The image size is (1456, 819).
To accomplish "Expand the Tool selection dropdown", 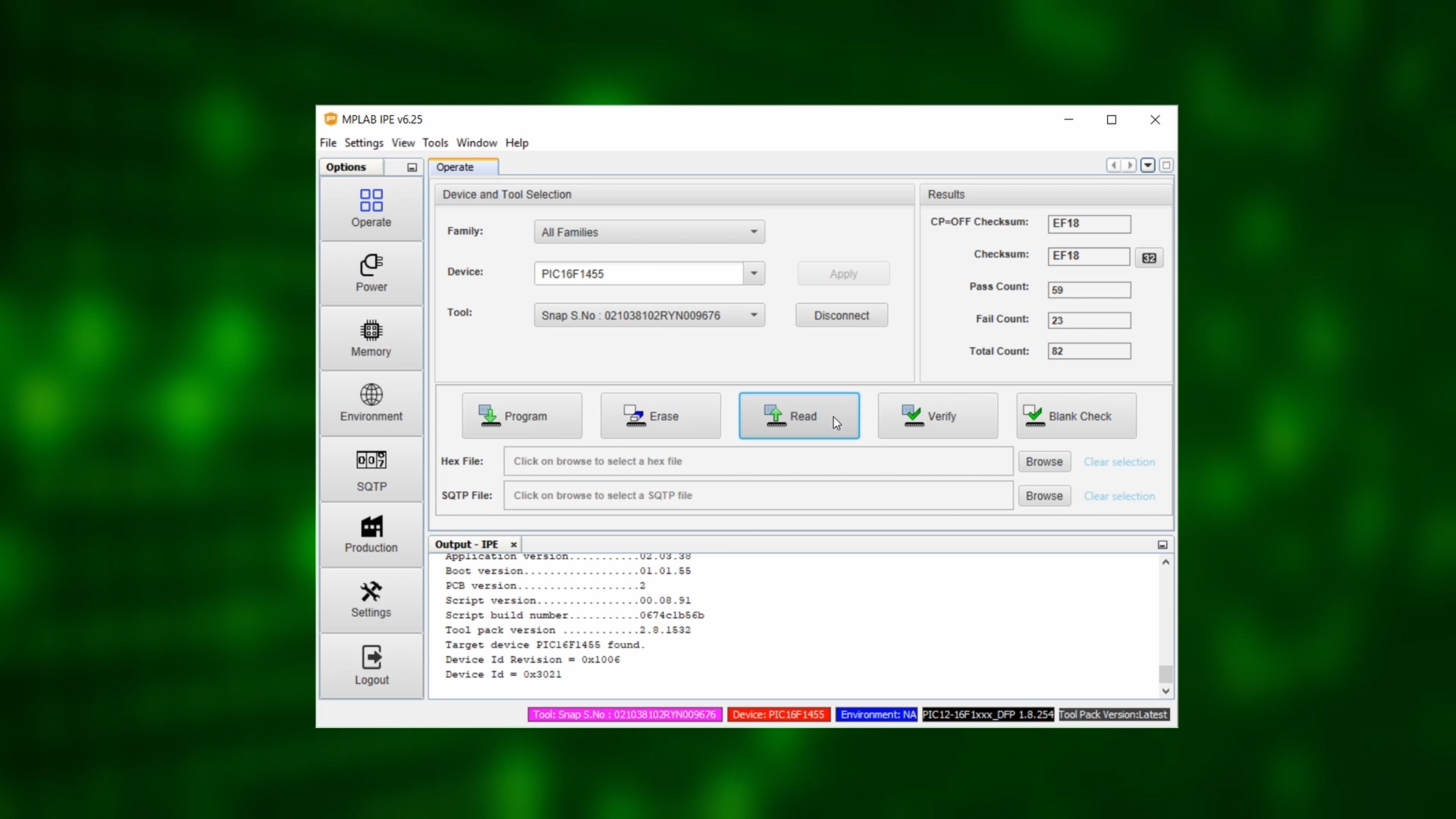I will coord(753,315).
